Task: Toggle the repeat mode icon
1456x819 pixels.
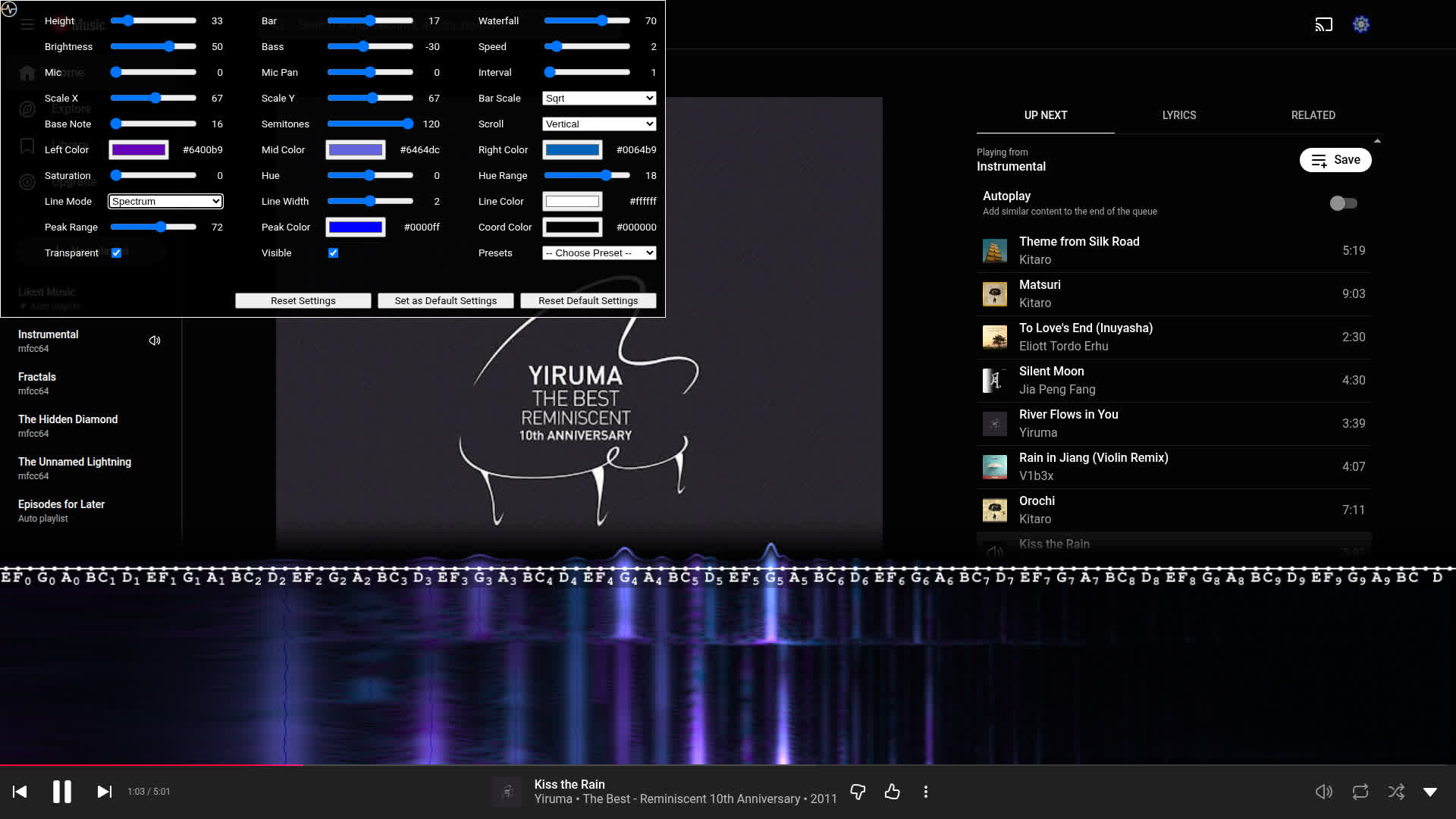Action: [x=1360, y=792]
